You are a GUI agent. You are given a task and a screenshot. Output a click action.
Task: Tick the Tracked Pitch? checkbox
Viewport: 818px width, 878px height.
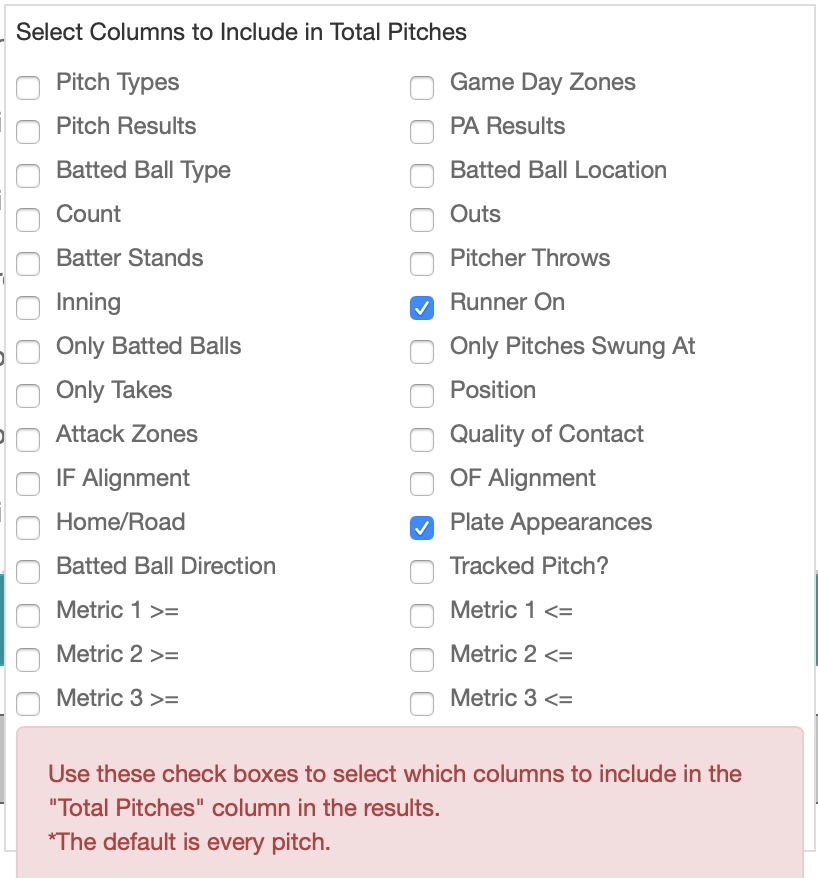(422, 571)
